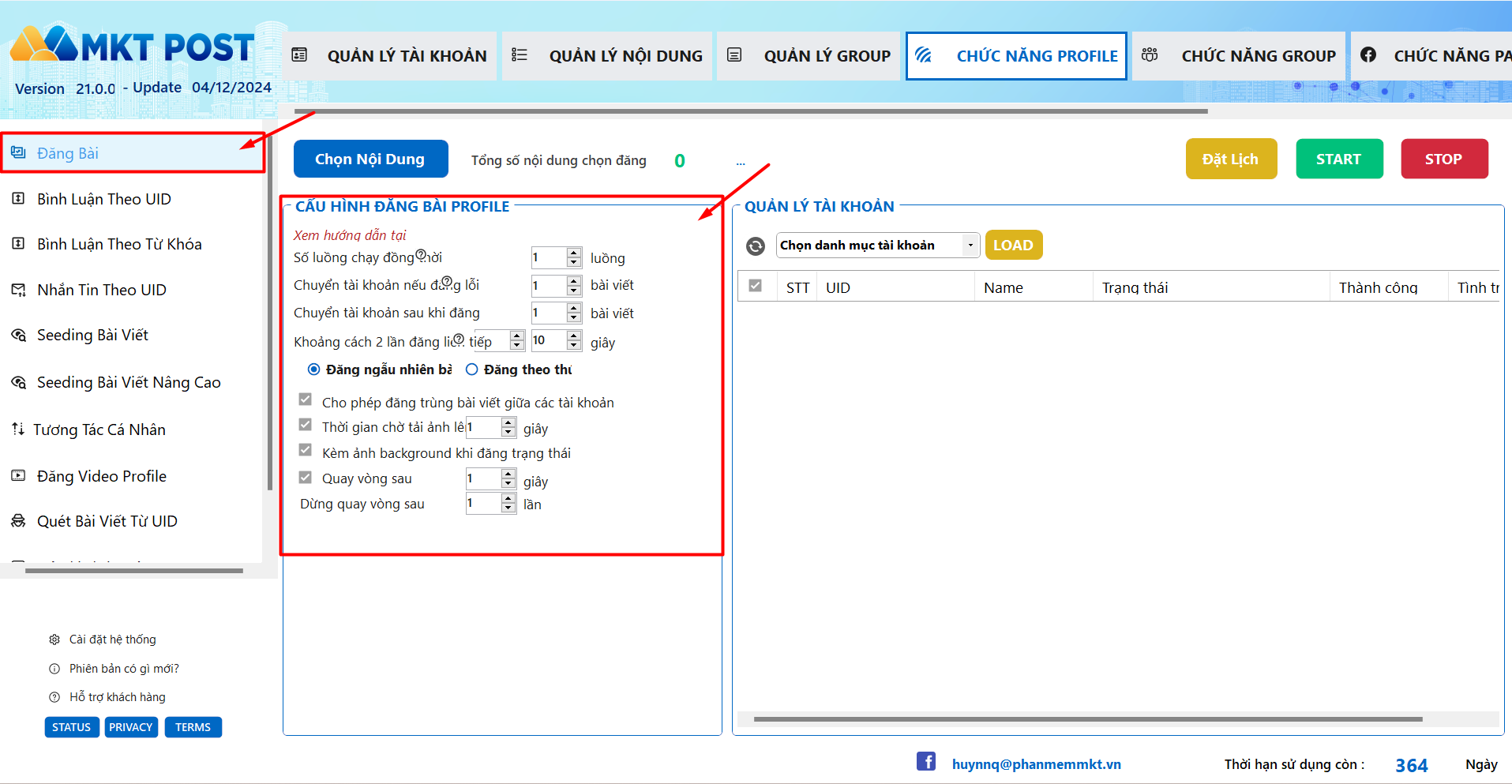
Task: Decrease the Chuyển tài khoản nếu đăng lỗi value
Action: point(574,290)
